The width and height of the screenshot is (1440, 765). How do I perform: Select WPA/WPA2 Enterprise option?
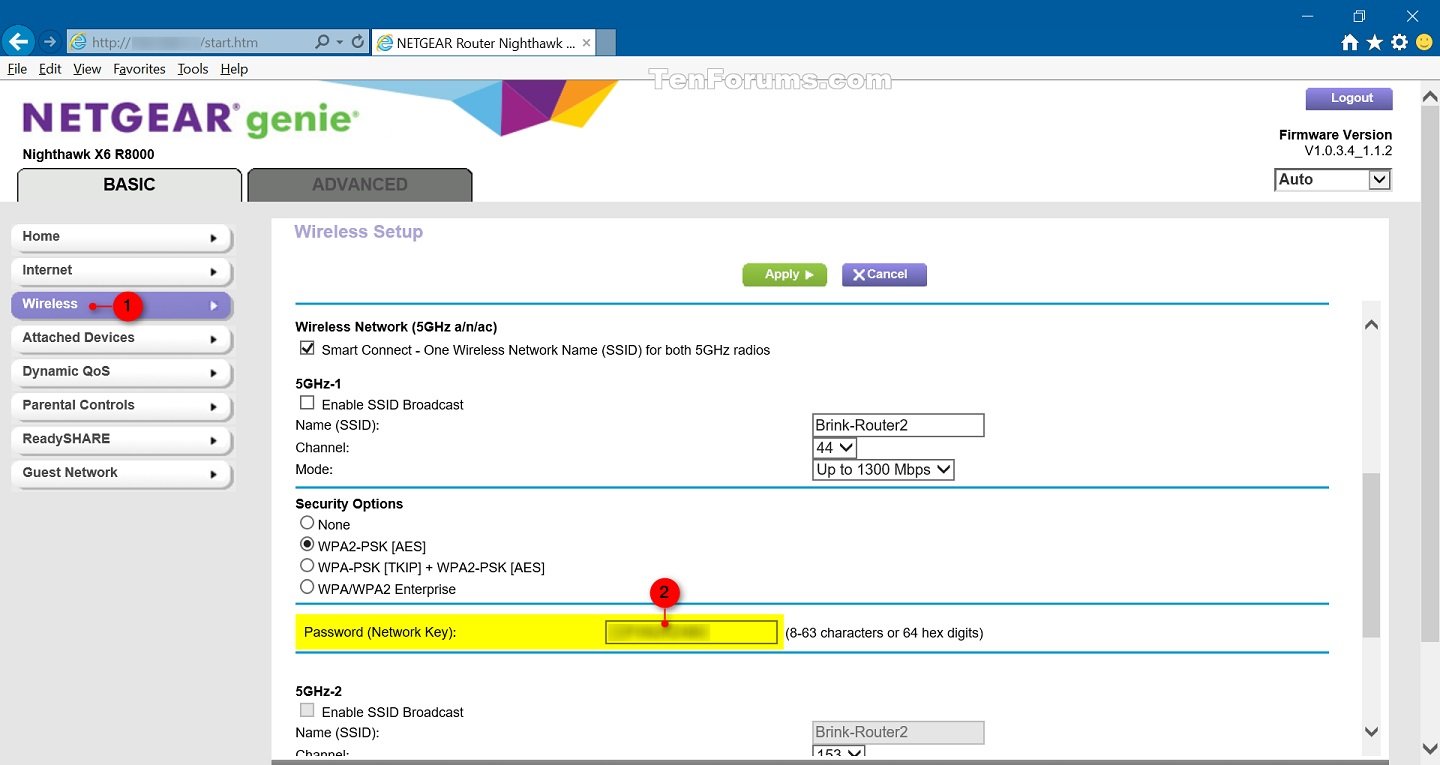(x=307, y=588)
